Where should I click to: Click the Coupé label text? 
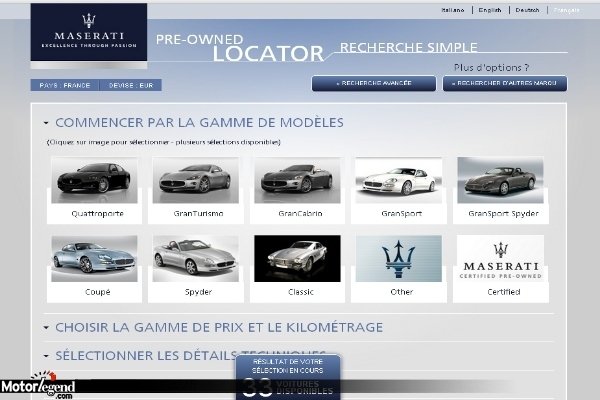(x=98, y=292)
